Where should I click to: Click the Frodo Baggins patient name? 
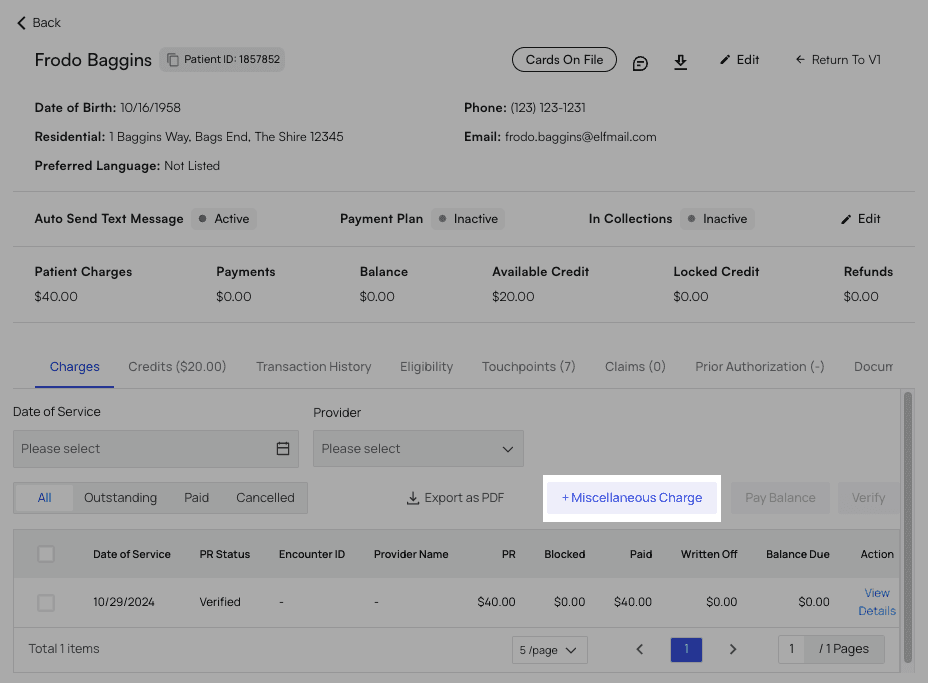(93, 60)
